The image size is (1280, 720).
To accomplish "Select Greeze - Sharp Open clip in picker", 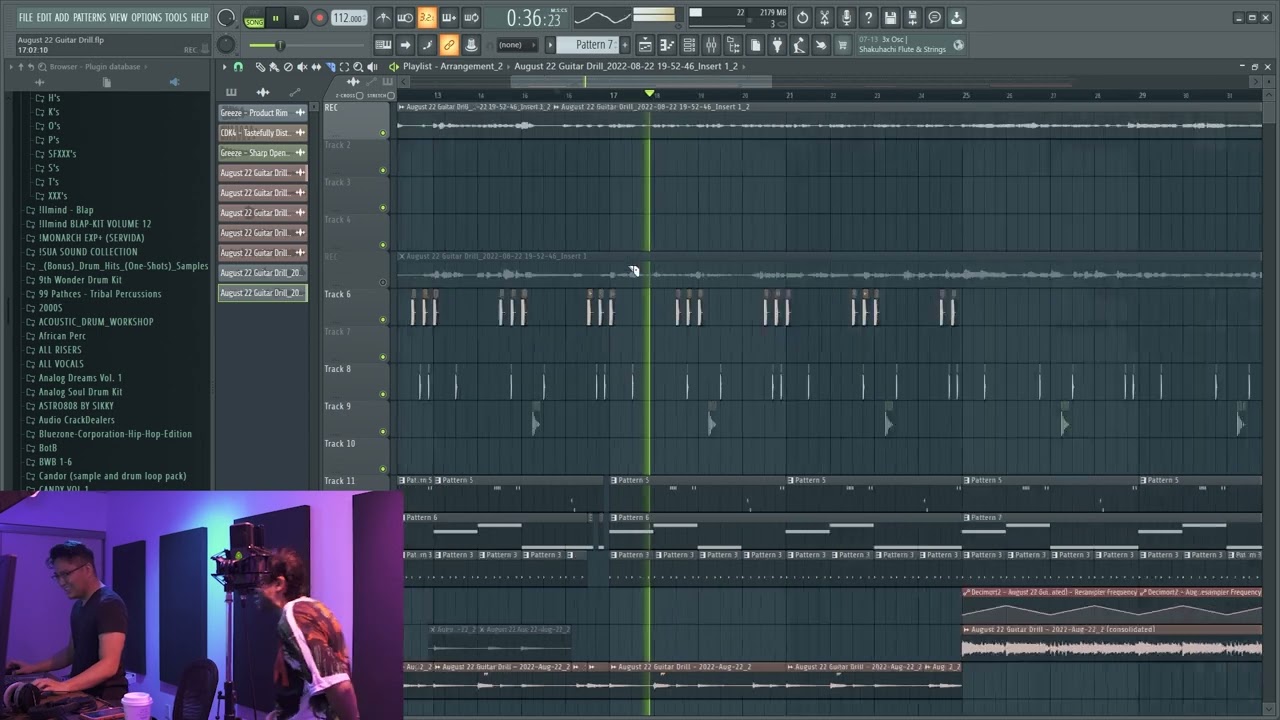I will (x=263, y=153).
